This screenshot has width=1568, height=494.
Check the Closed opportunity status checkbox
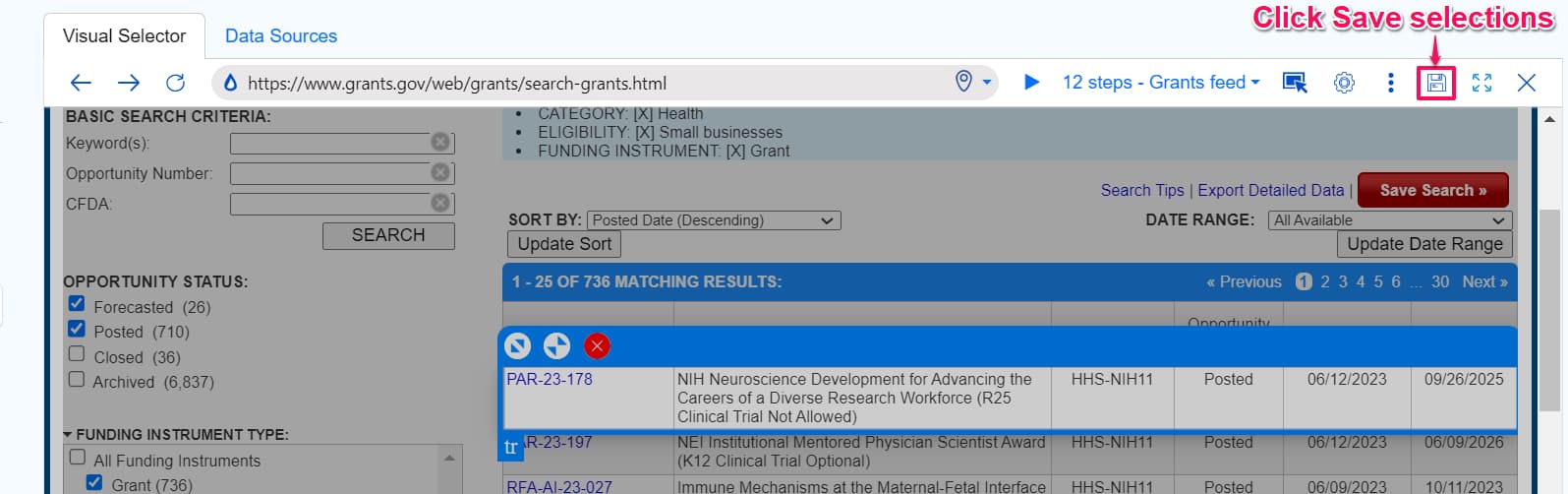click(77, 354)
